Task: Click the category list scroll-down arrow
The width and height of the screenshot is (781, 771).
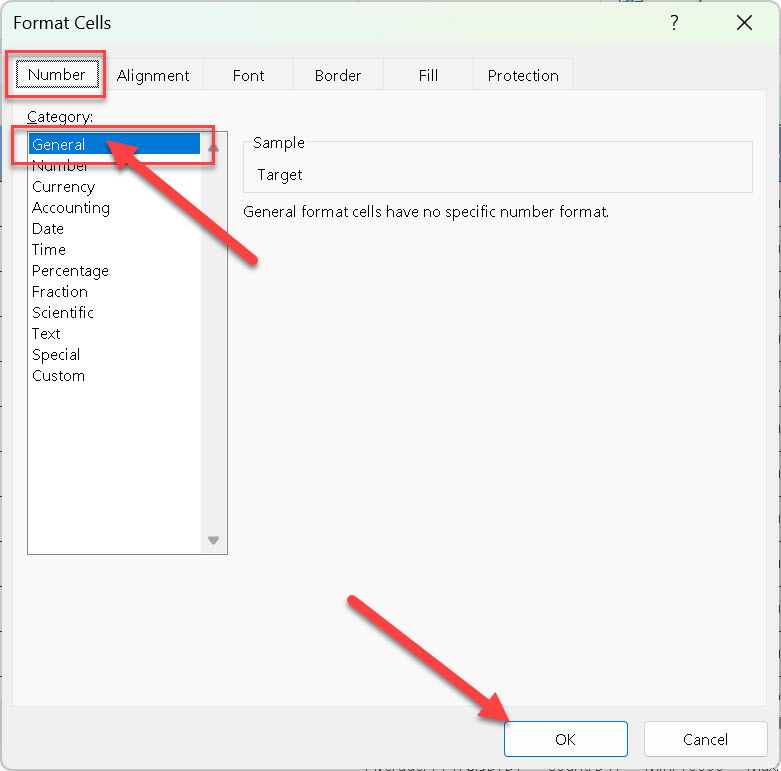Action: tap(214, 540)
